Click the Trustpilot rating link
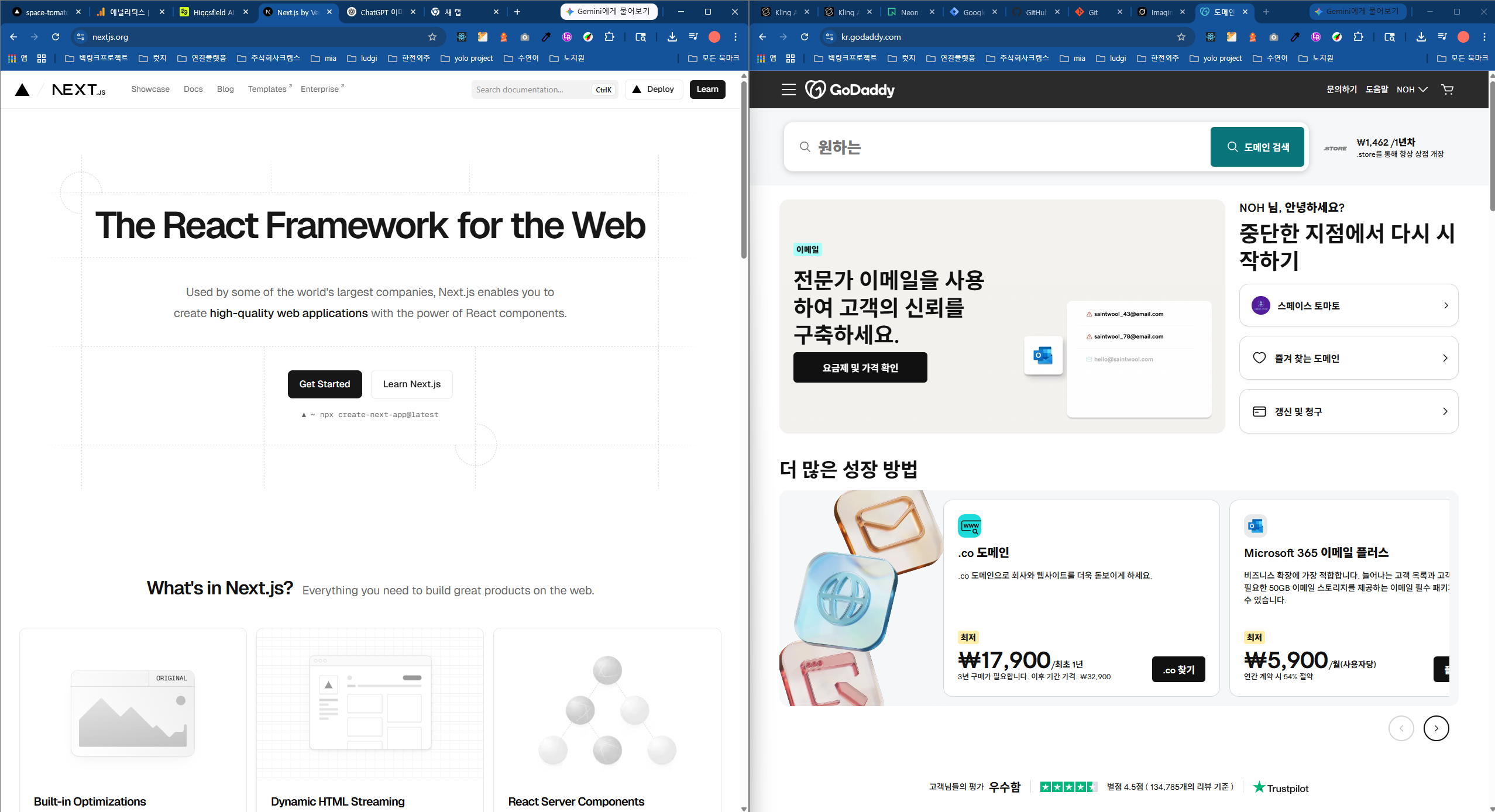Image resolution: width=1495 pixels, height=812 pixels. [x=1281, y=788]
